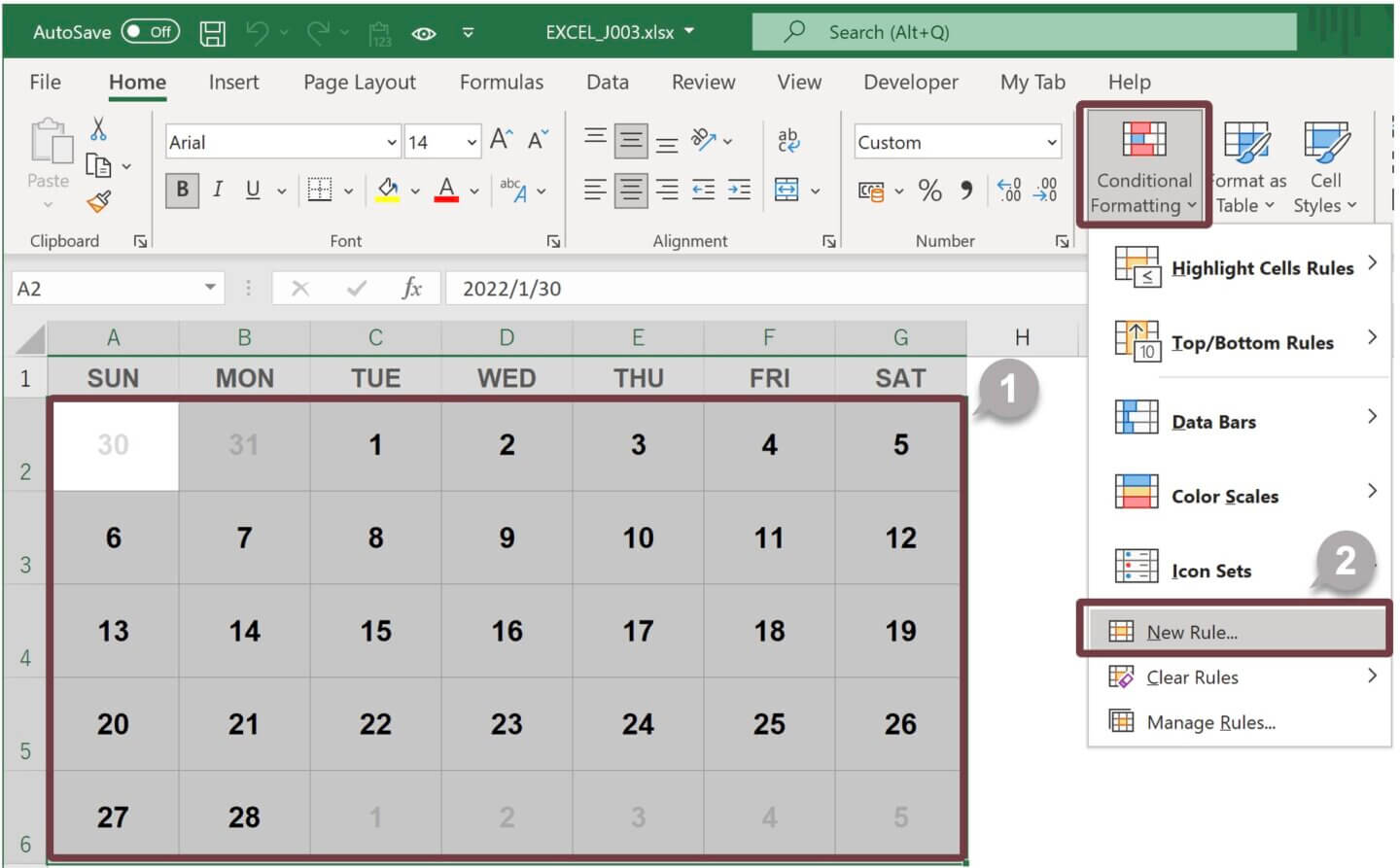Open the My Tab ribbon tab

[x=1032, y=82]
